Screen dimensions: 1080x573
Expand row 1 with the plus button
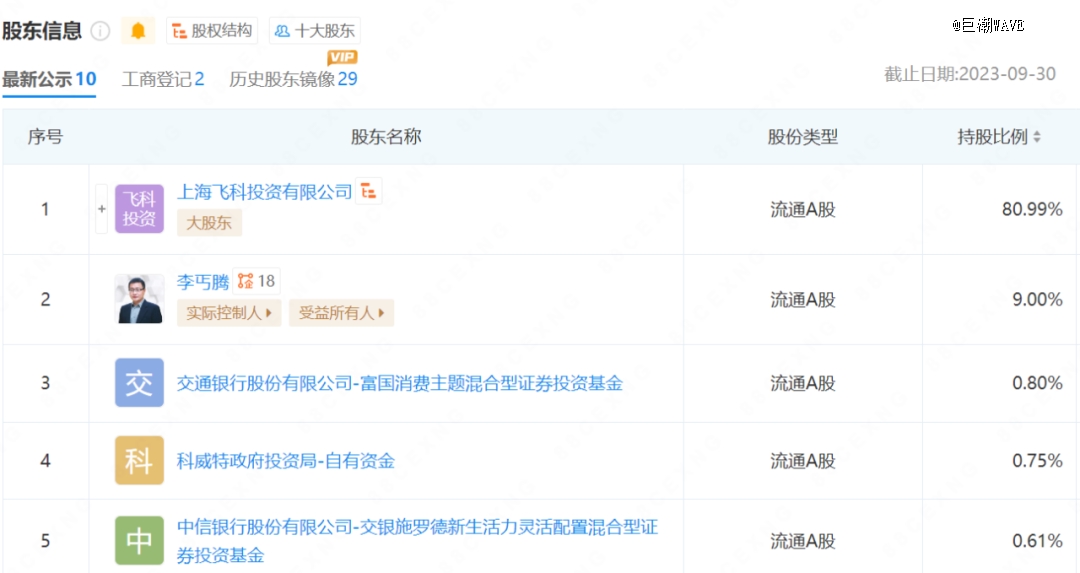[102, 209]
